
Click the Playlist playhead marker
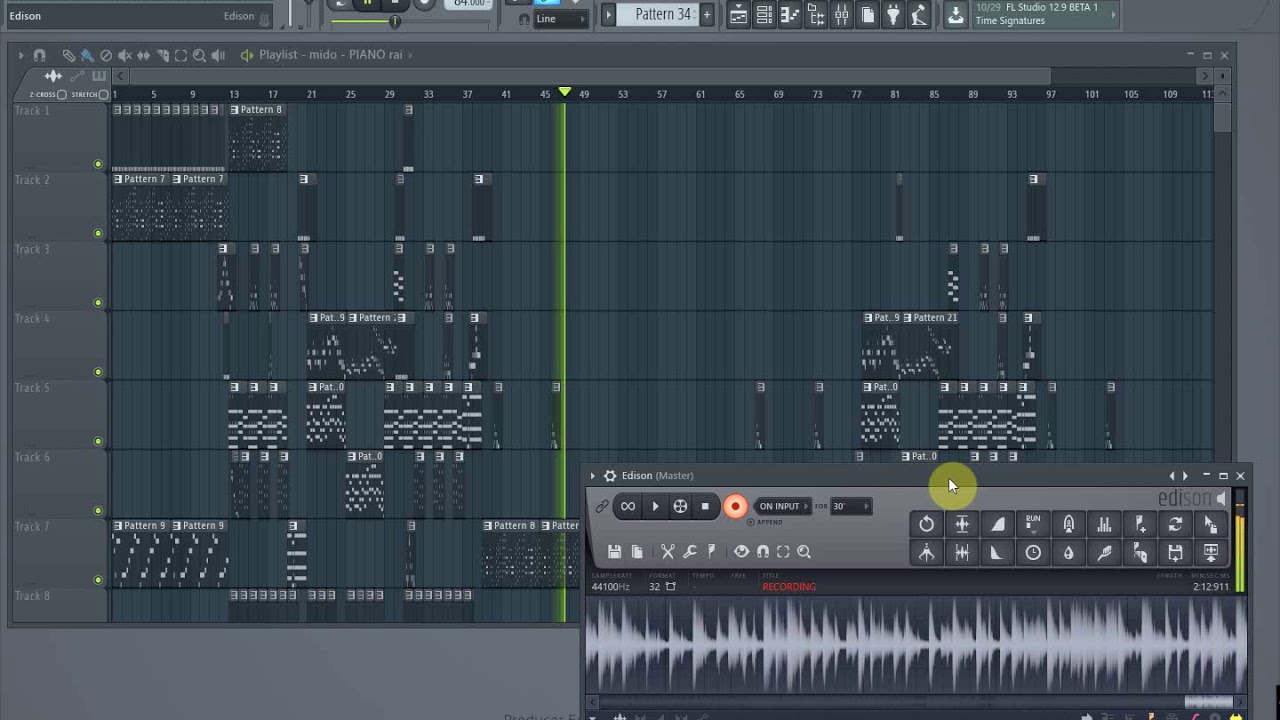(x=565, y=92)
